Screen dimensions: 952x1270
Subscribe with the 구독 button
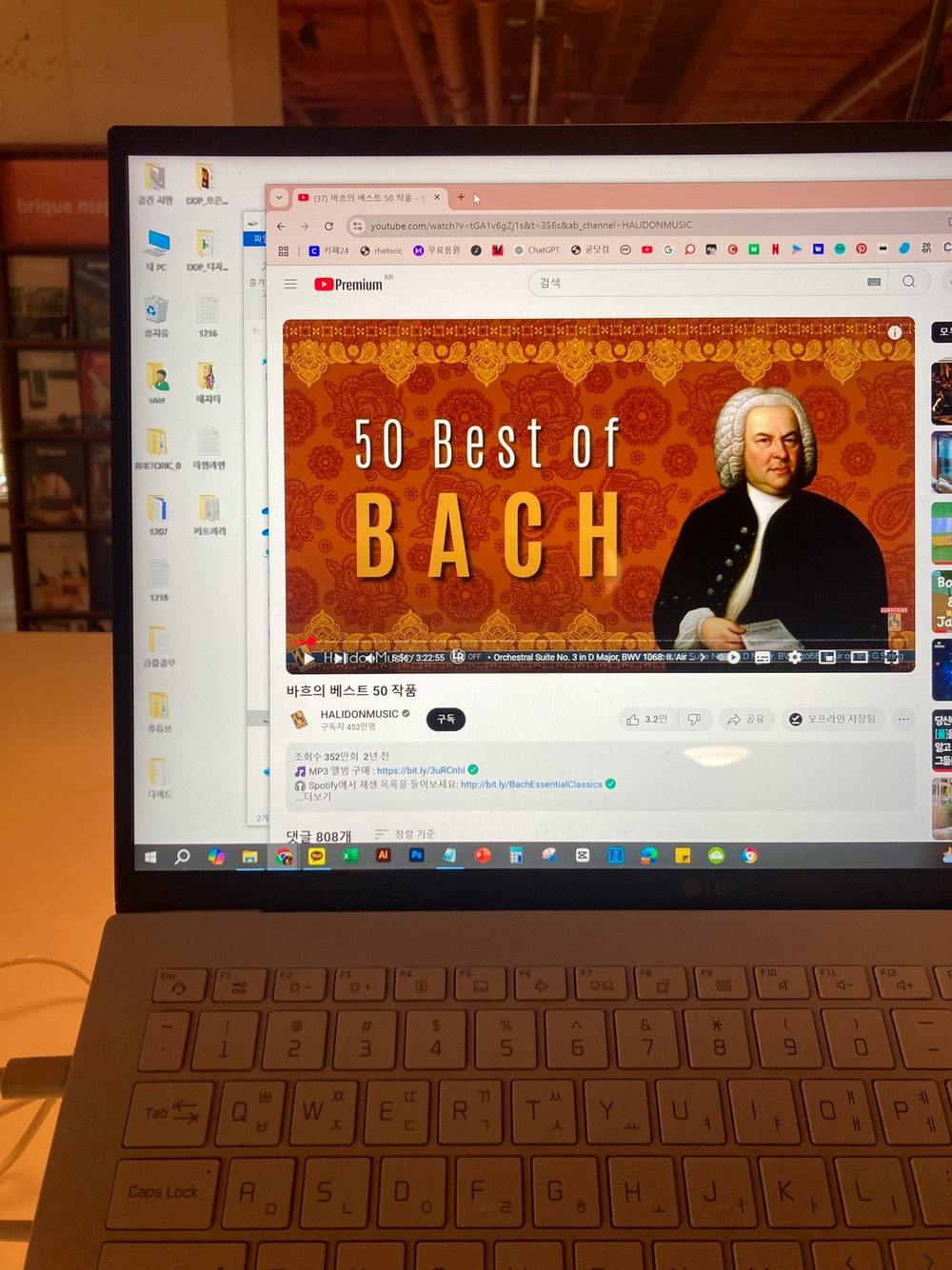tap(446, 720)
